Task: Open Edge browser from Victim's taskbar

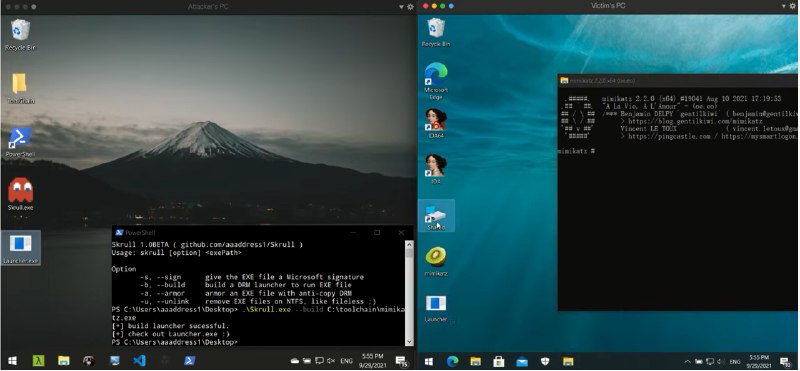Action: [452, 361]
